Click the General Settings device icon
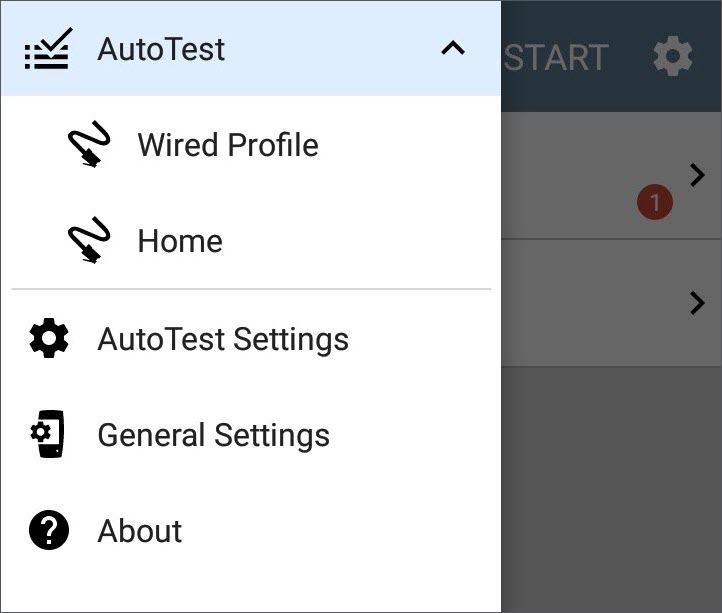 click(48, 434)
